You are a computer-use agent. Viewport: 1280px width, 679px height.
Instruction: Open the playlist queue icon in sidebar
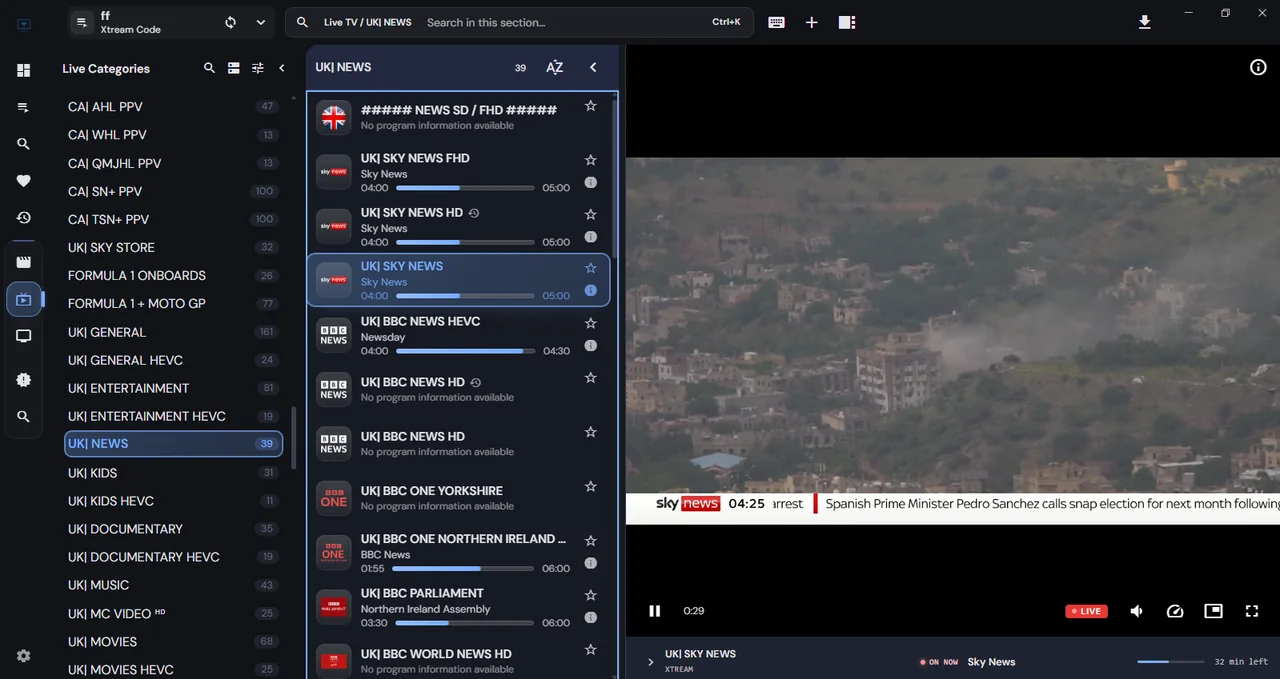pyautogui.click(x=23, y=107)
